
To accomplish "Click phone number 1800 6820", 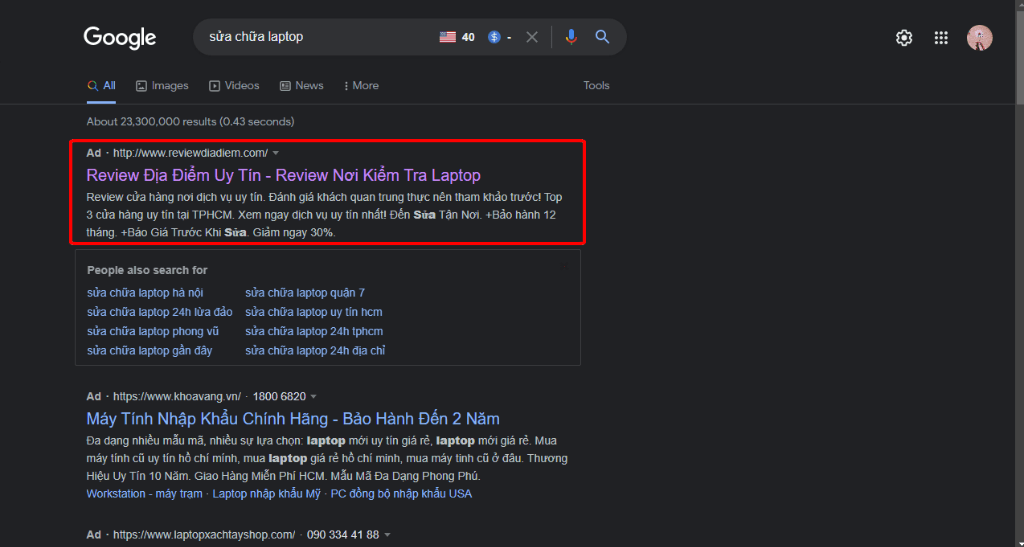I will 279,397.
